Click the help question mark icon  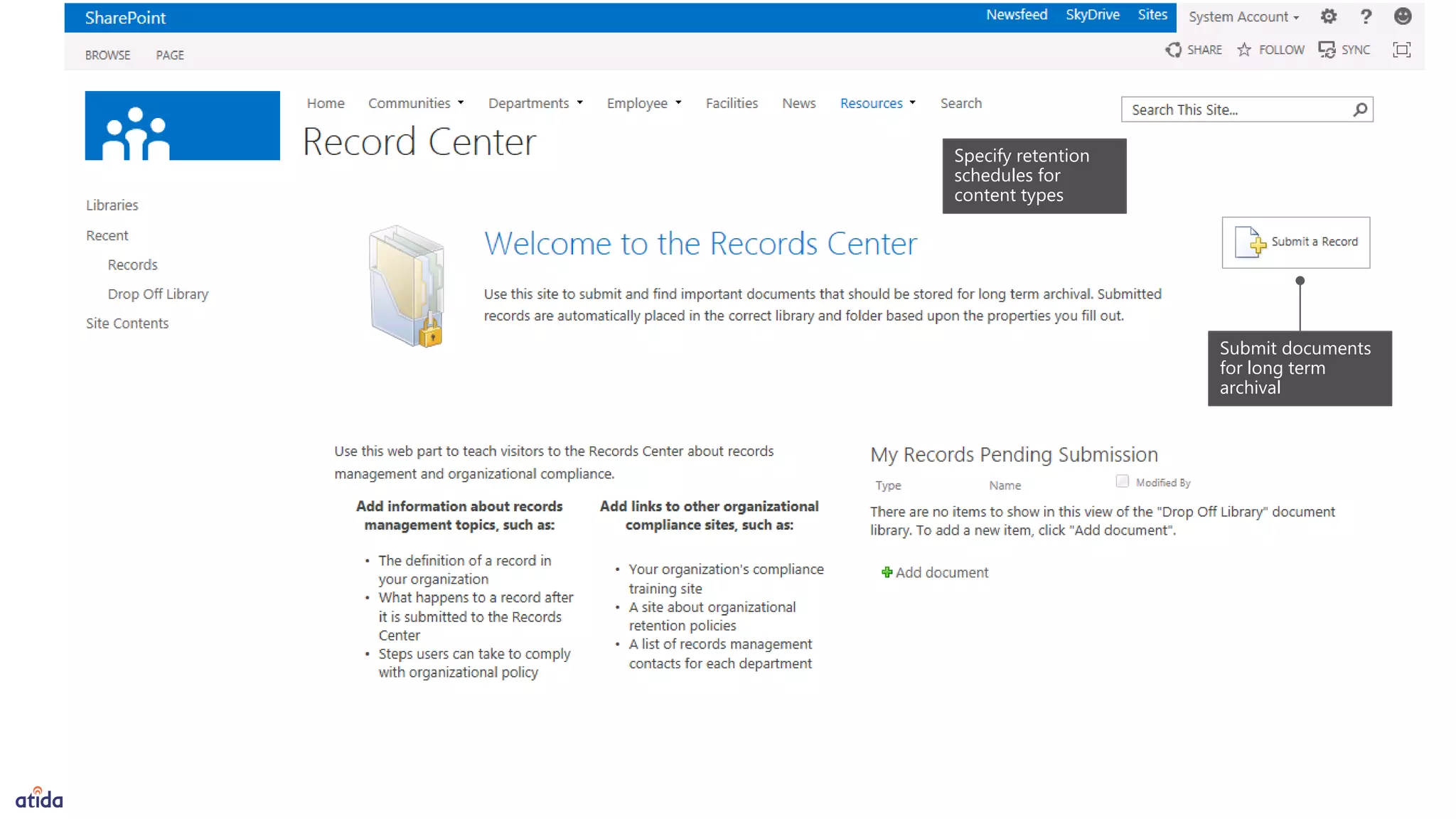1366,16
